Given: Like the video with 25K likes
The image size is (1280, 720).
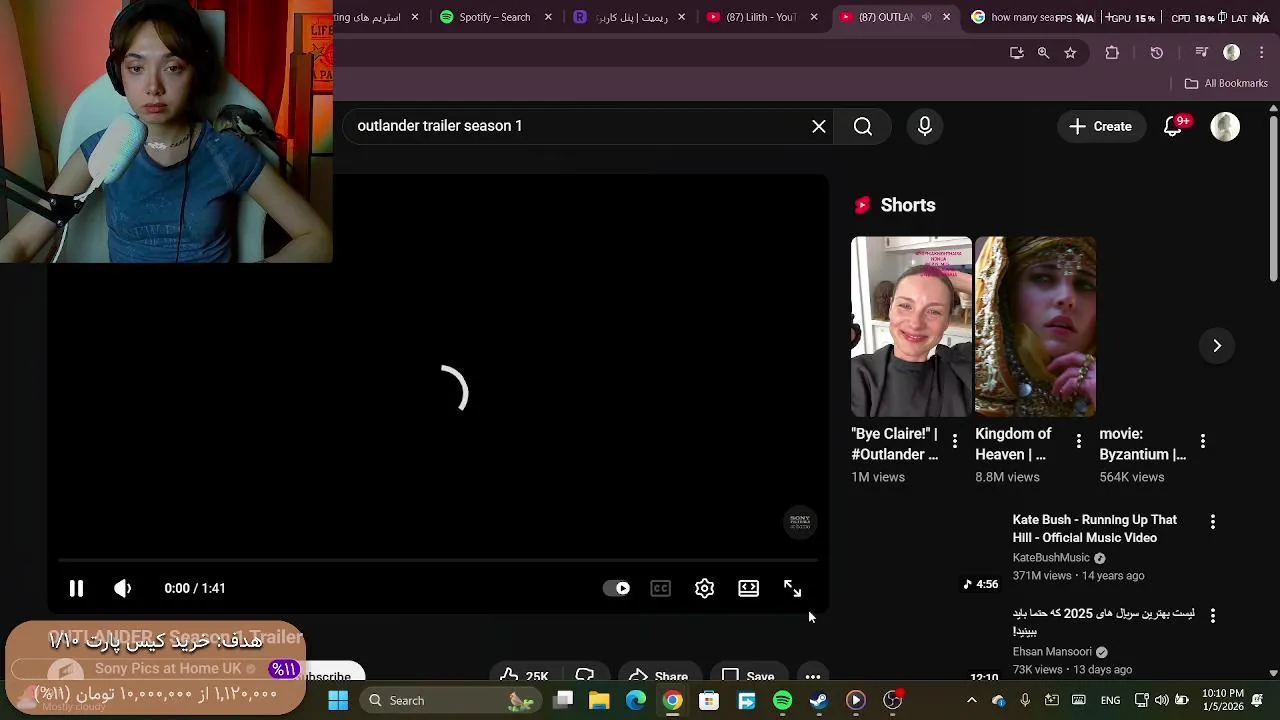Looking at the screenshot, I should pyautogui.click(x=524, y=676).
